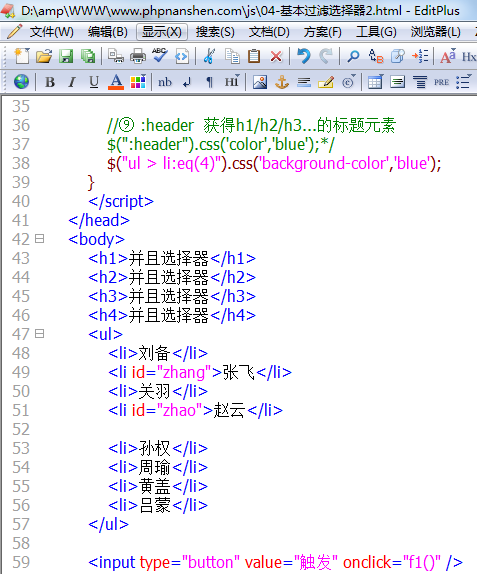Open the Replace tool
477x574 pixels.
(376, 56)
